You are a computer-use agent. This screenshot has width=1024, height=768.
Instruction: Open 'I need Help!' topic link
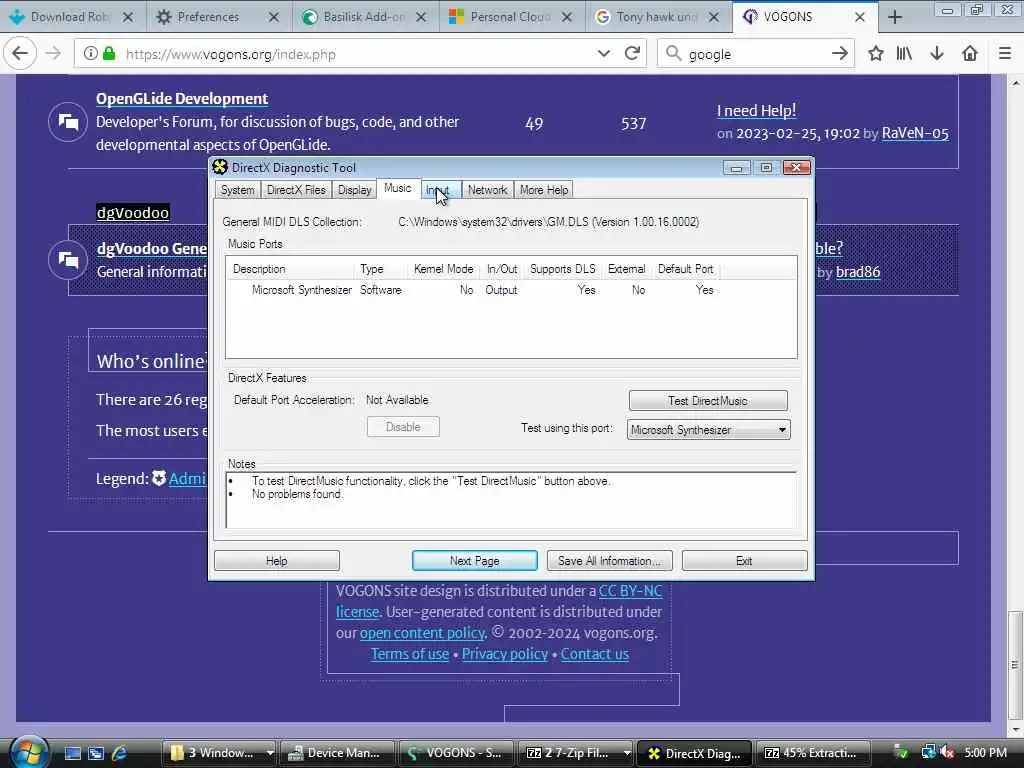point(756,110)
